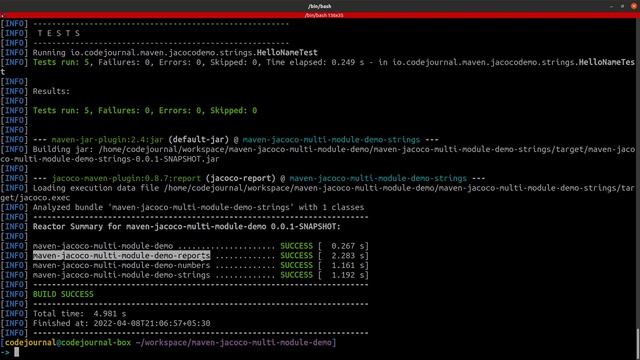This screenshot has height=360, width=640.
Task: Click the terminal scrollbar thumb
Action: tap(638, 343)
